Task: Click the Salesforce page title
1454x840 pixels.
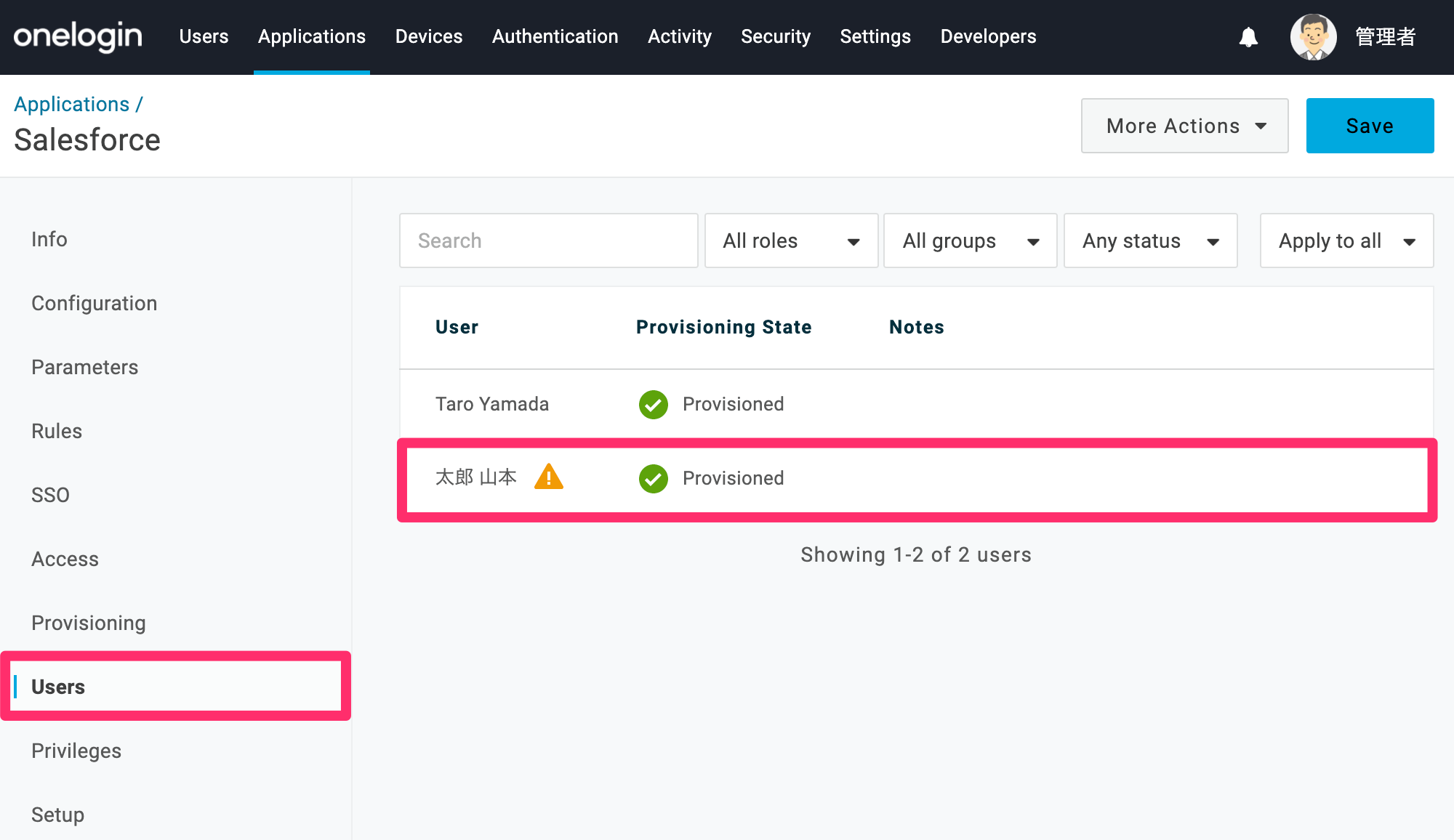Action: click(x=87, y=140)
